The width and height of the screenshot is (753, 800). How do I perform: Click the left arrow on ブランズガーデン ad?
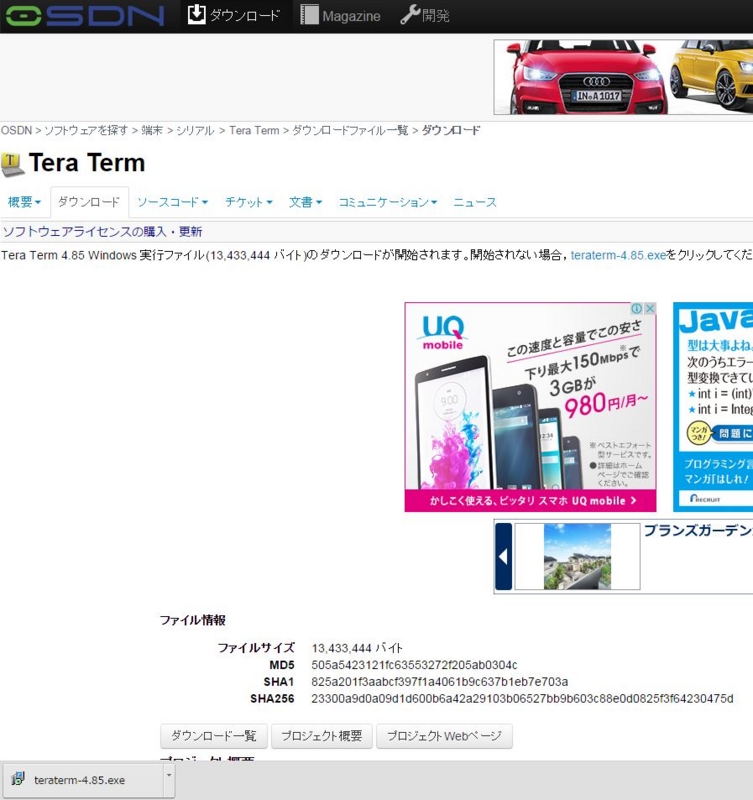[x=504, y=557]
